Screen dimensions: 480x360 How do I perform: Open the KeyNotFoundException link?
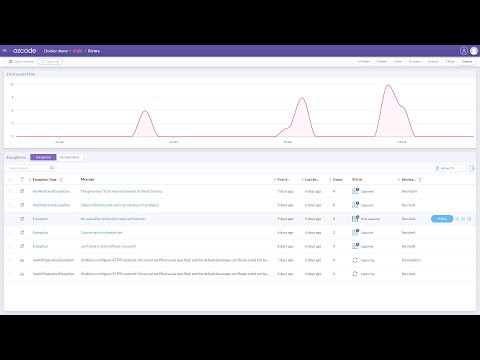[x=51, y=191]
